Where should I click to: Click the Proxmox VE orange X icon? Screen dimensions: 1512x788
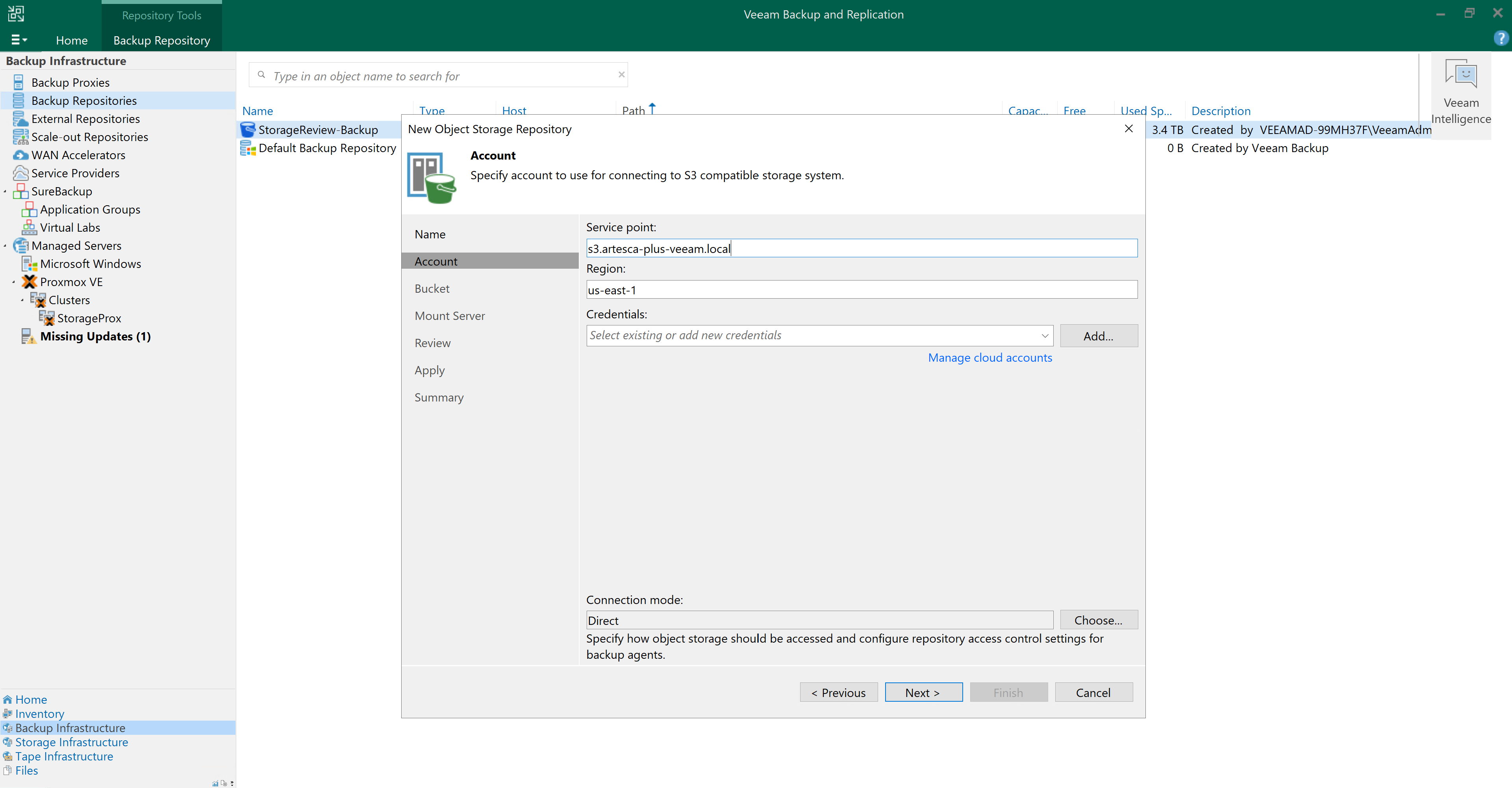[30, 282]
